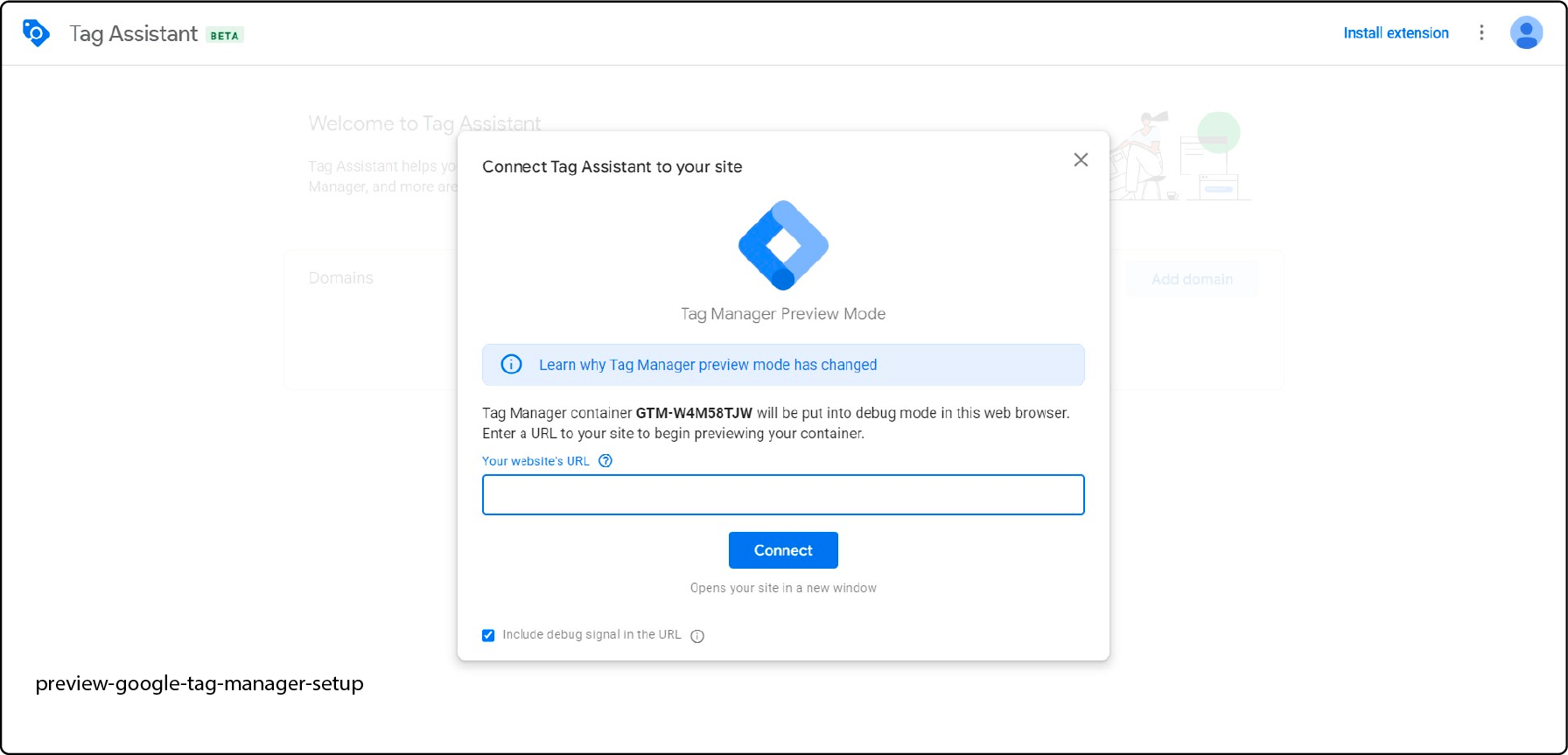Click the info icon in blue banner
The image size is (1568, 755).
[x=511, y=365]
